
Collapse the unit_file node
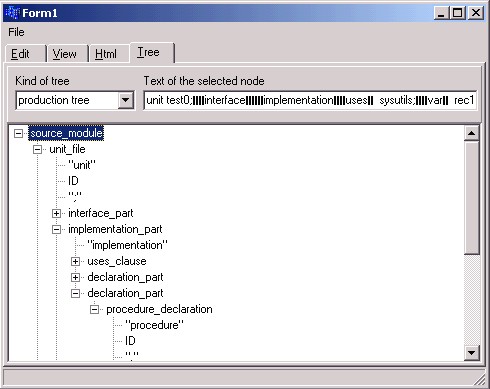click(x=37, y=149)
